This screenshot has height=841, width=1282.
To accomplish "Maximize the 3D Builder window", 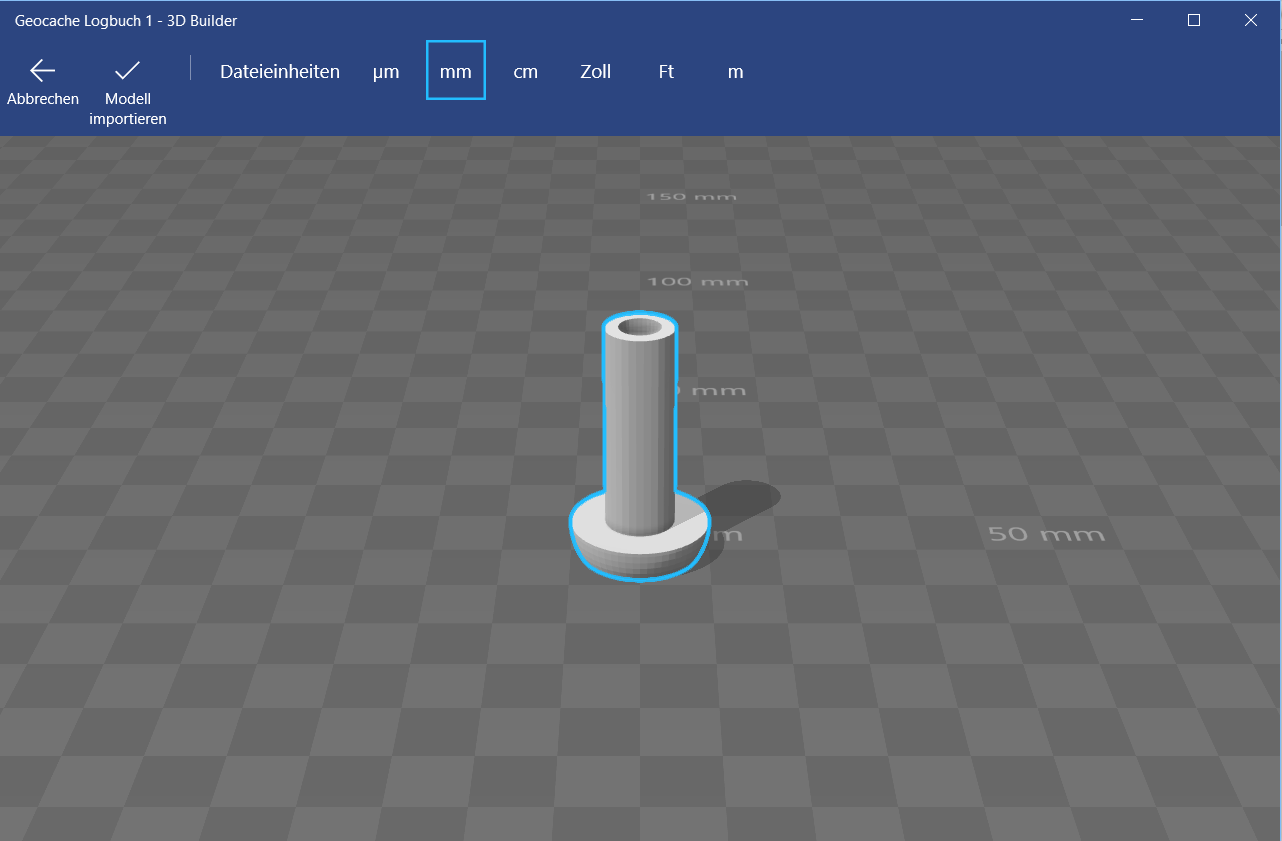I will 1194,20.
